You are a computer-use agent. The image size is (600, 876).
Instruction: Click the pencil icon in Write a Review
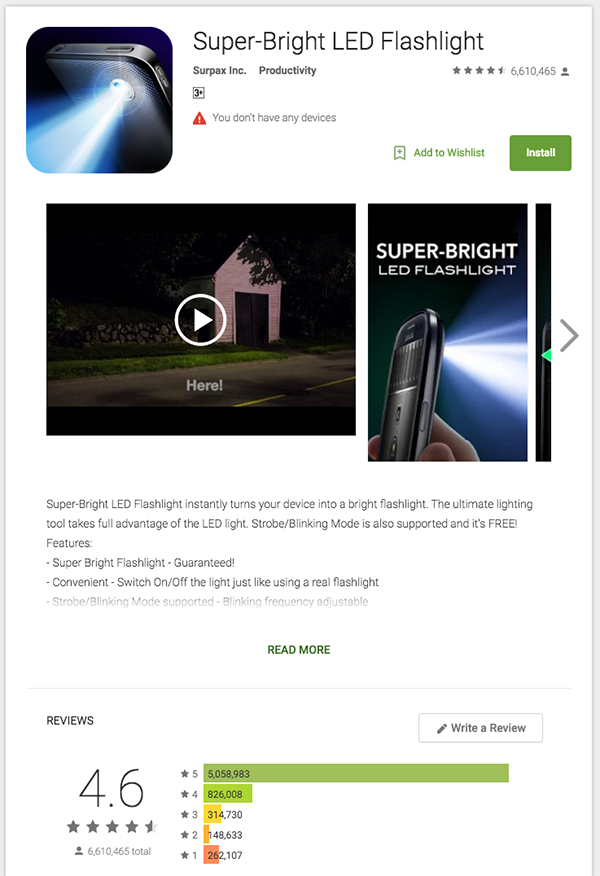(x=442, y=729)
